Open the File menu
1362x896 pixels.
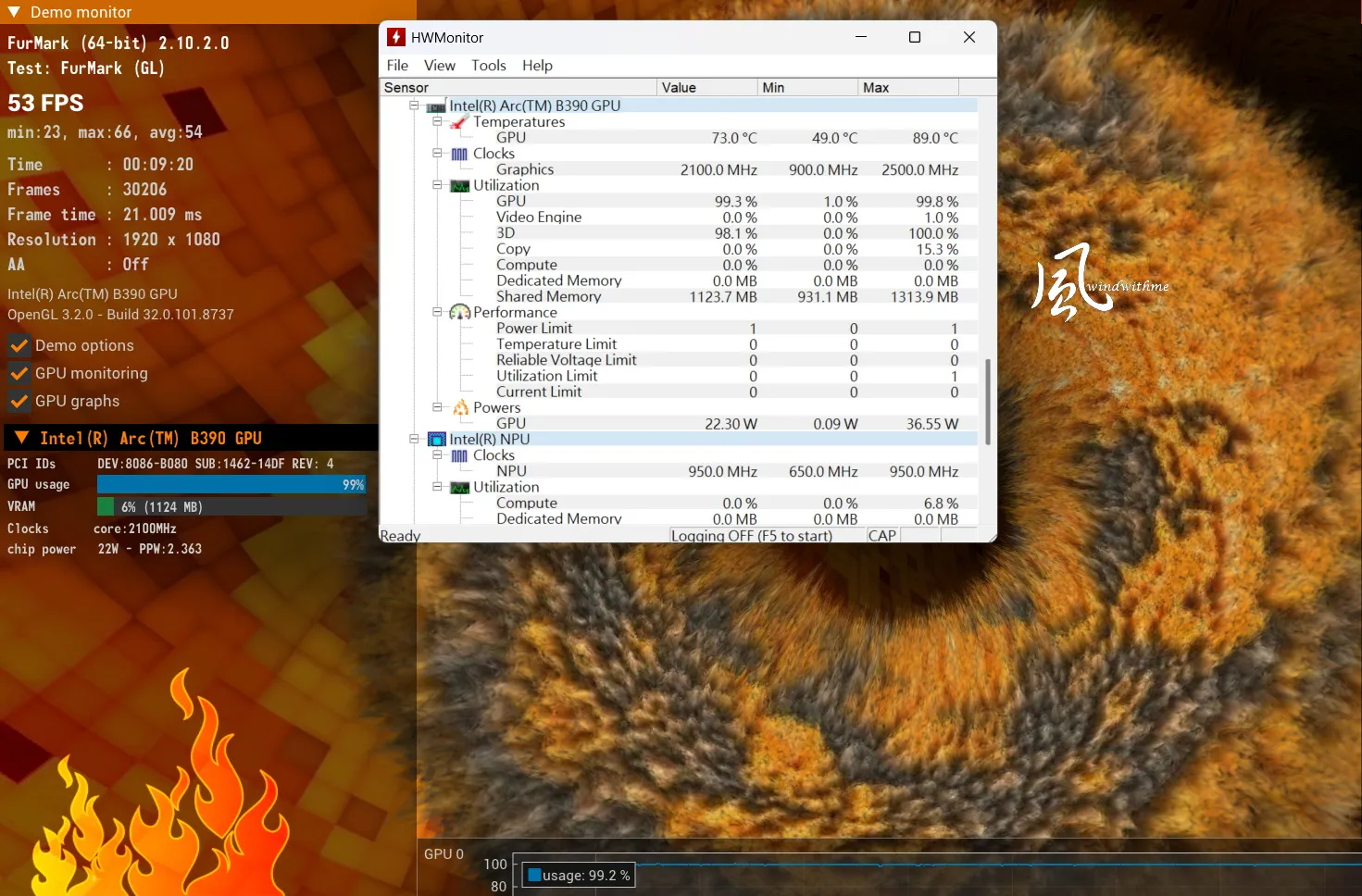(x=397, y=66)
